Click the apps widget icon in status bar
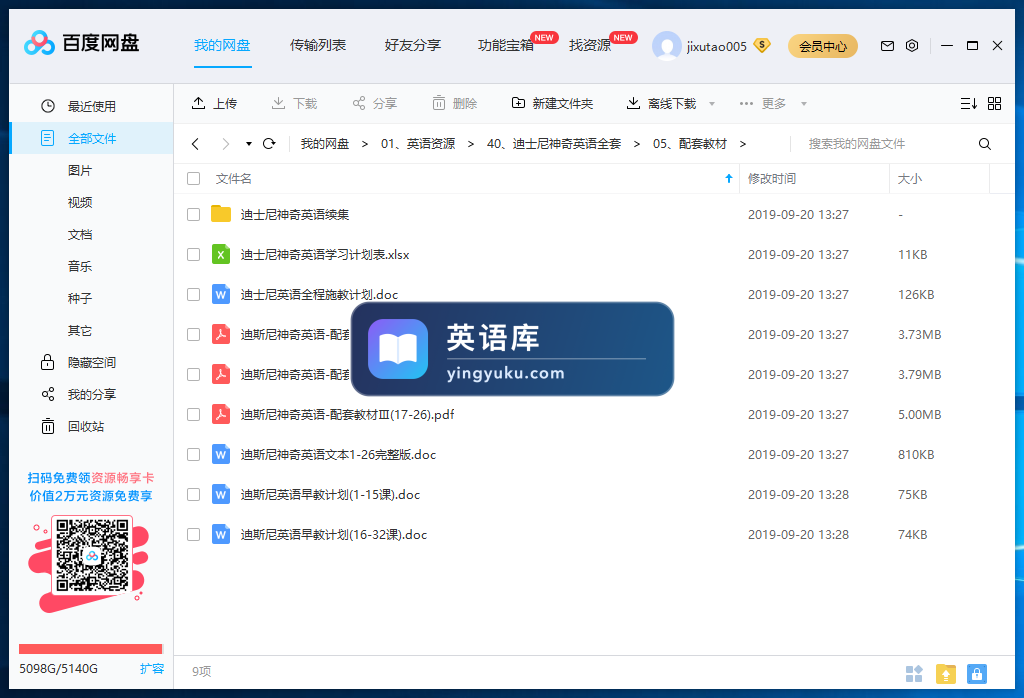Image resolution: width=1024 pixels, height=698 pixels. 914,674
